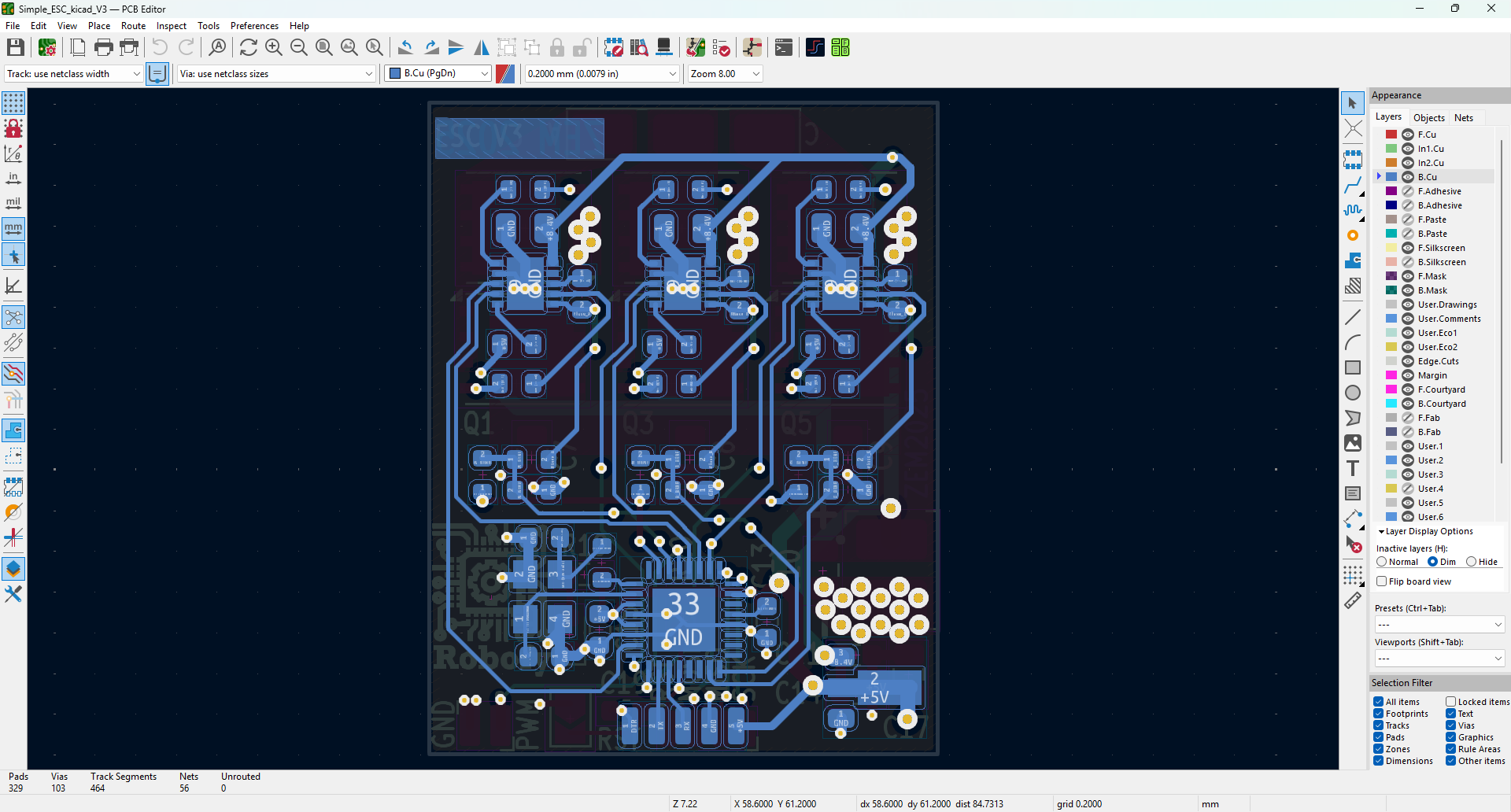Click the Zoom in icon
The image size is (1511, 812).
click(x=274, y=48)
